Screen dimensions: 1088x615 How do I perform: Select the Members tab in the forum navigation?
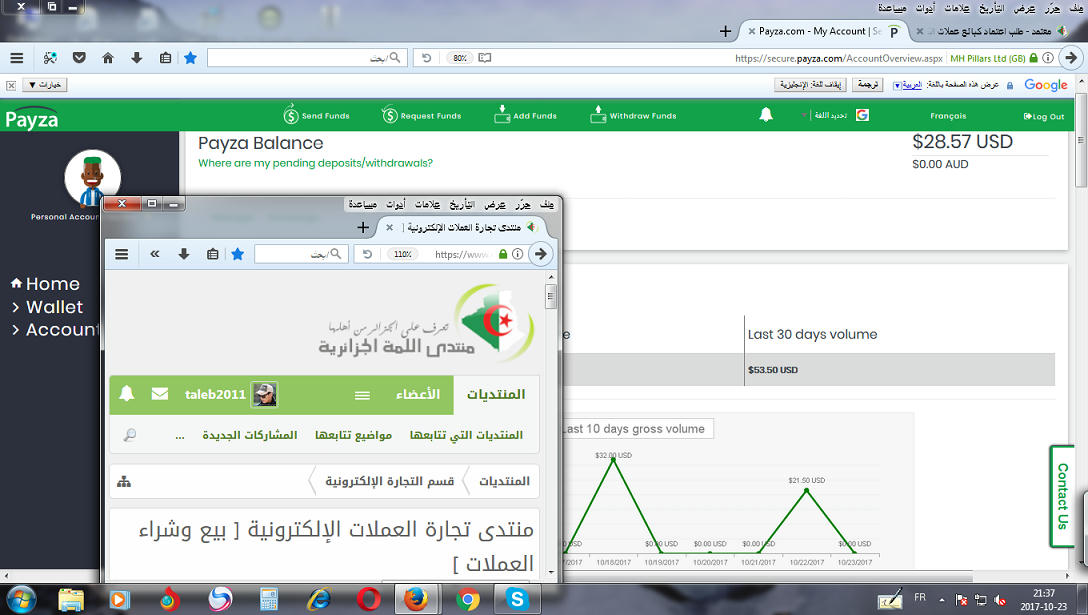point(417,394)
